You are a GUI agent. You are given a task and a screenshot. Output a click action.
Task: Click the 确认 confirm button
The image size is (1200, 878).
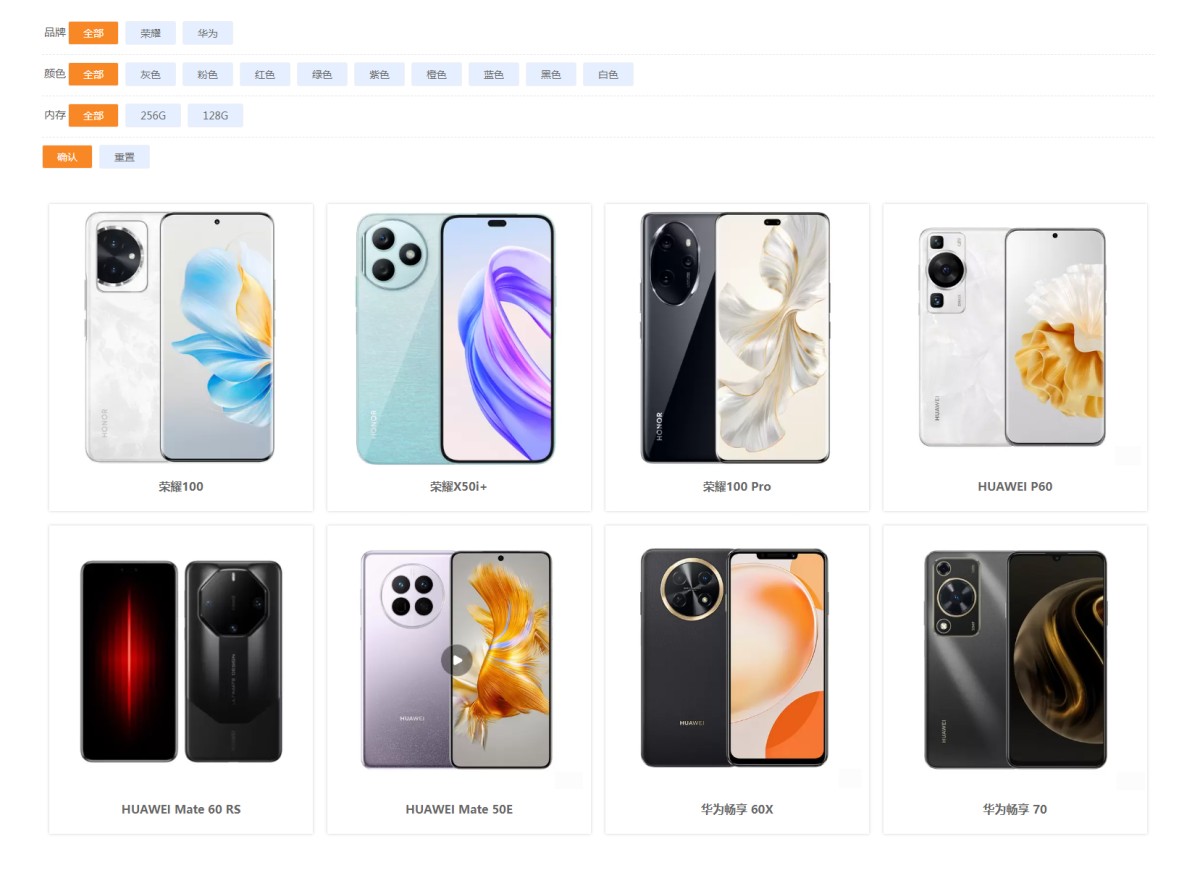(67, 157)
